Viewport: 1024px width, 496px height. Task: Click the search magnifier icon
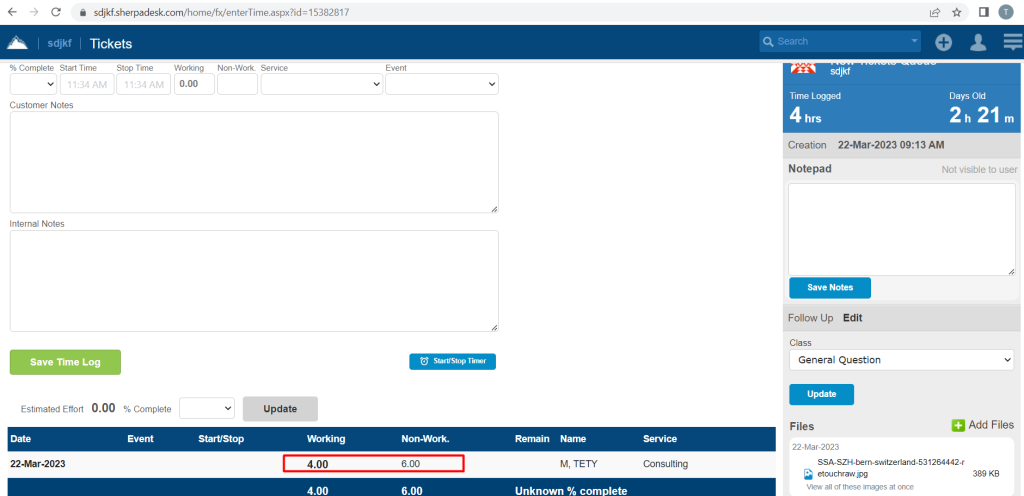click(768, 41)
